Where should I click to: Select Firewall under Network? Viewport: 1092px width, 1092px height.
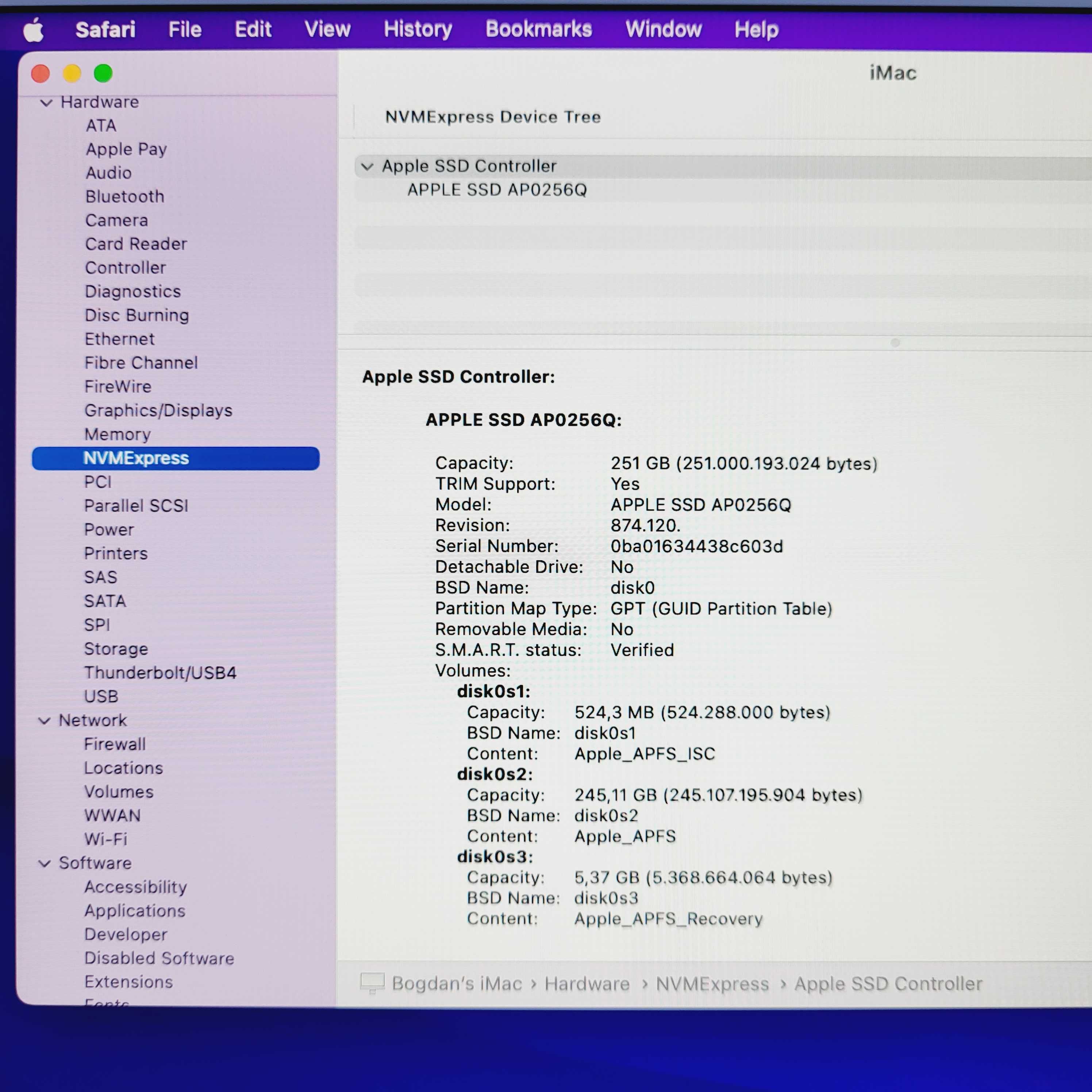115,745
